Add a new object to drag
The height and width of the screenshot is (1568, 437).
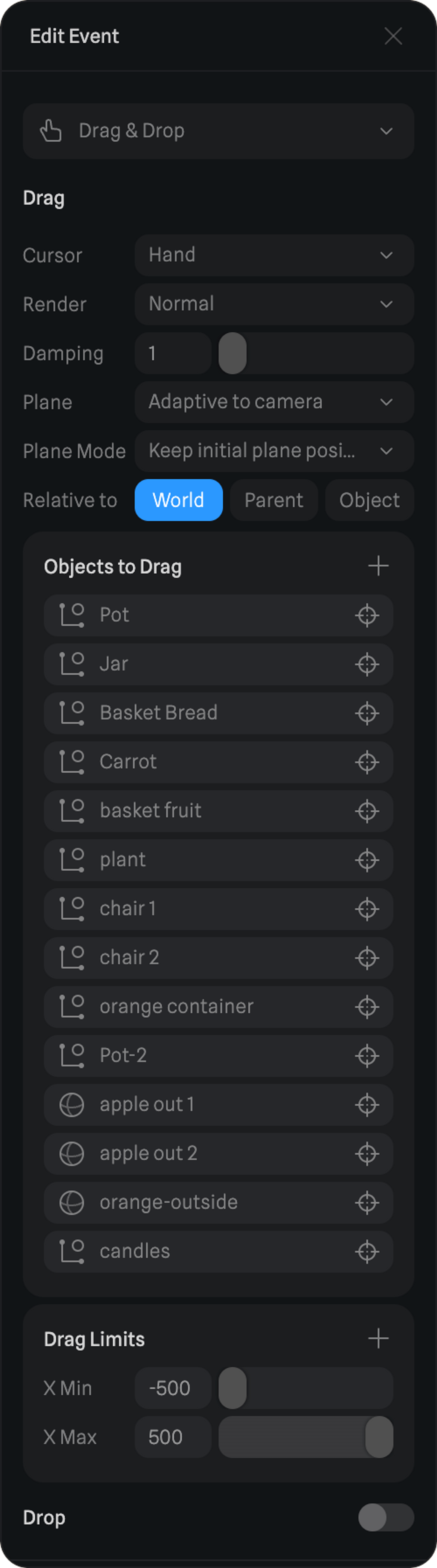378,566
